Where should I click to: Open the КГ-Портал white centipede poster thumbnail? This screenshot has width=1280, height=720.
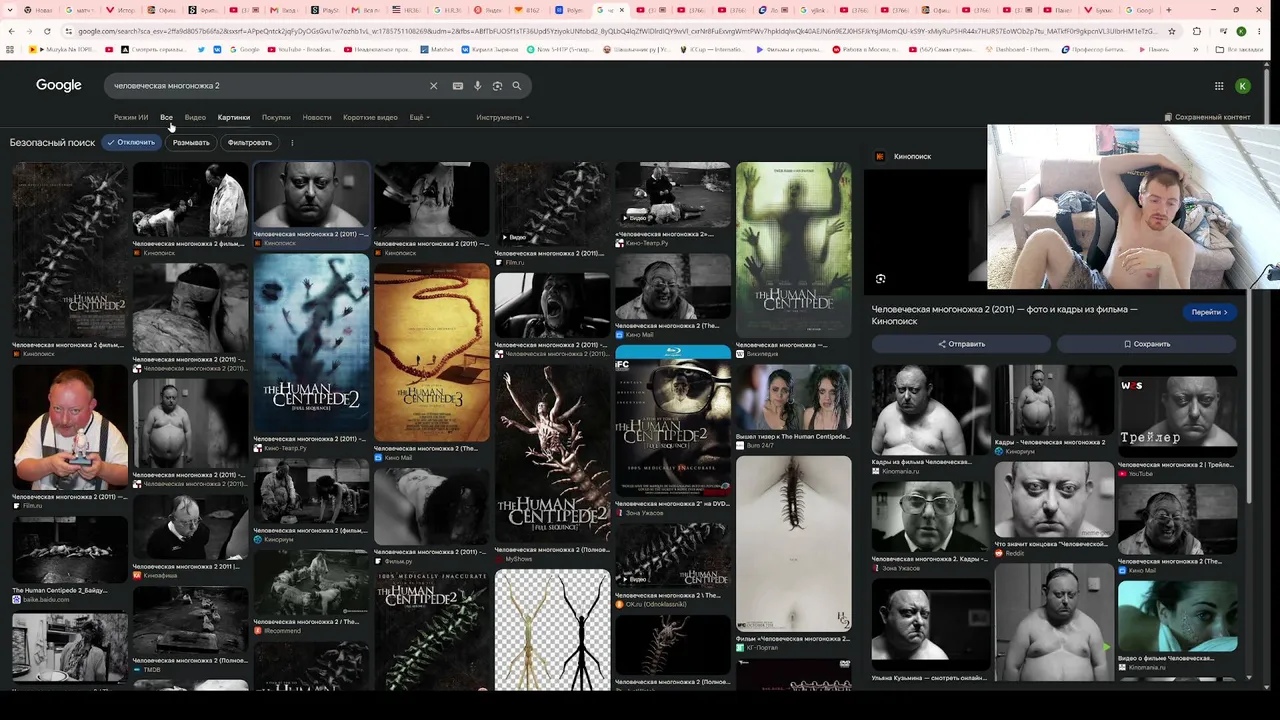[794, 543]
